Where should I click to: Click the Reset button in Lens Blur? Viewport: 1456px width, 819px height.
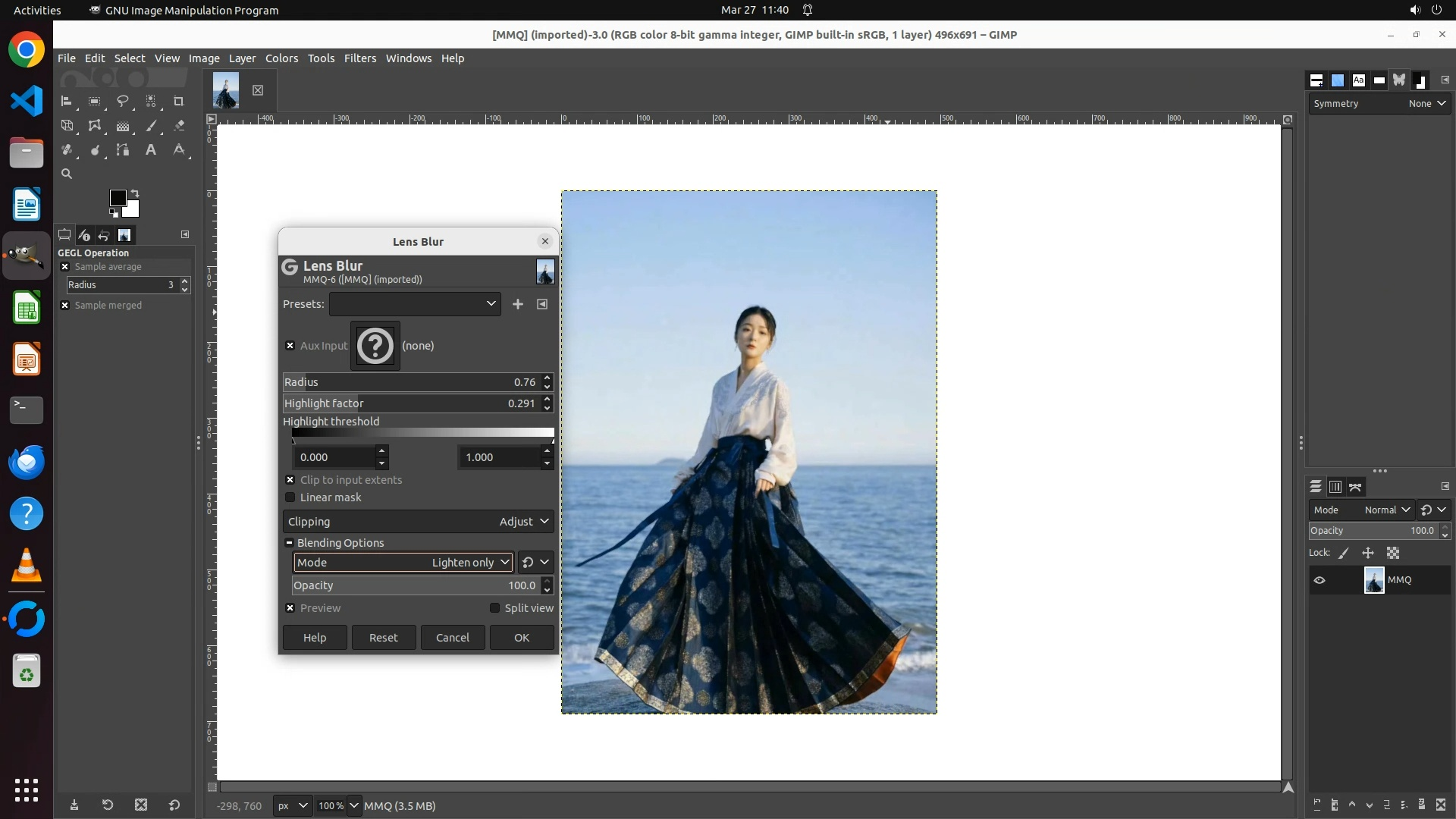click(383, 638)
